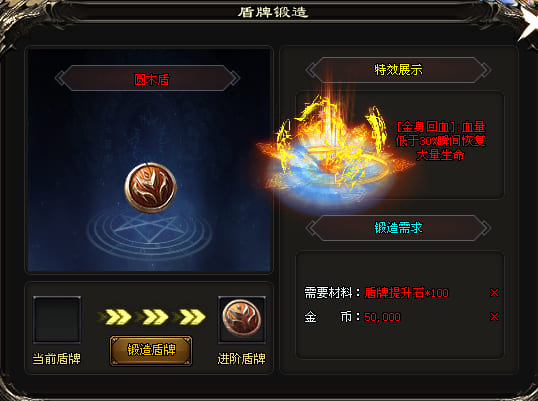Click the red X beside 金币 50,000
538x401 pixels.
(x=494, y=317)
